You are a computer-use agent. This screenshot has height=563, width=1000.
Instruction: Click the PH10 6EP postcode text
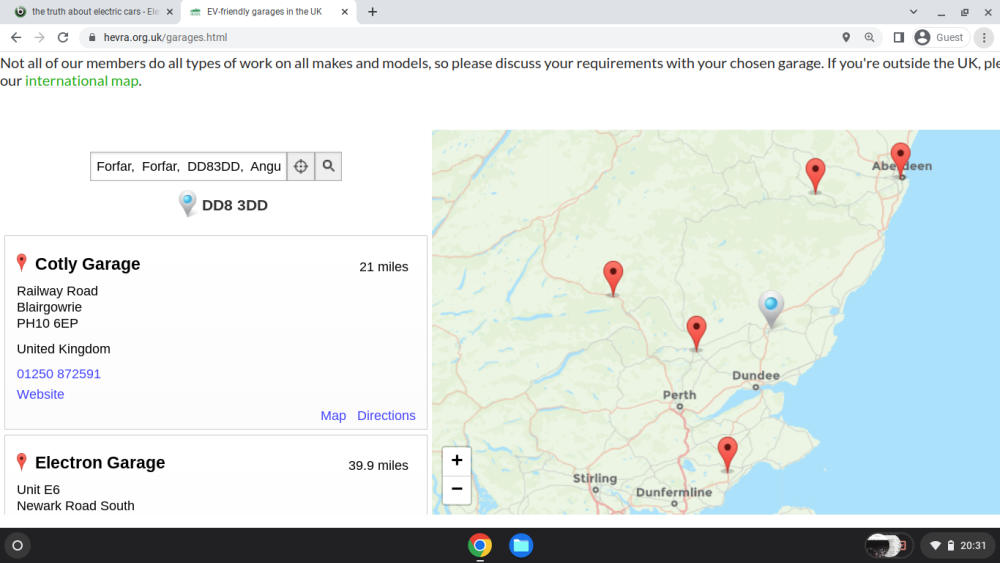47,323
